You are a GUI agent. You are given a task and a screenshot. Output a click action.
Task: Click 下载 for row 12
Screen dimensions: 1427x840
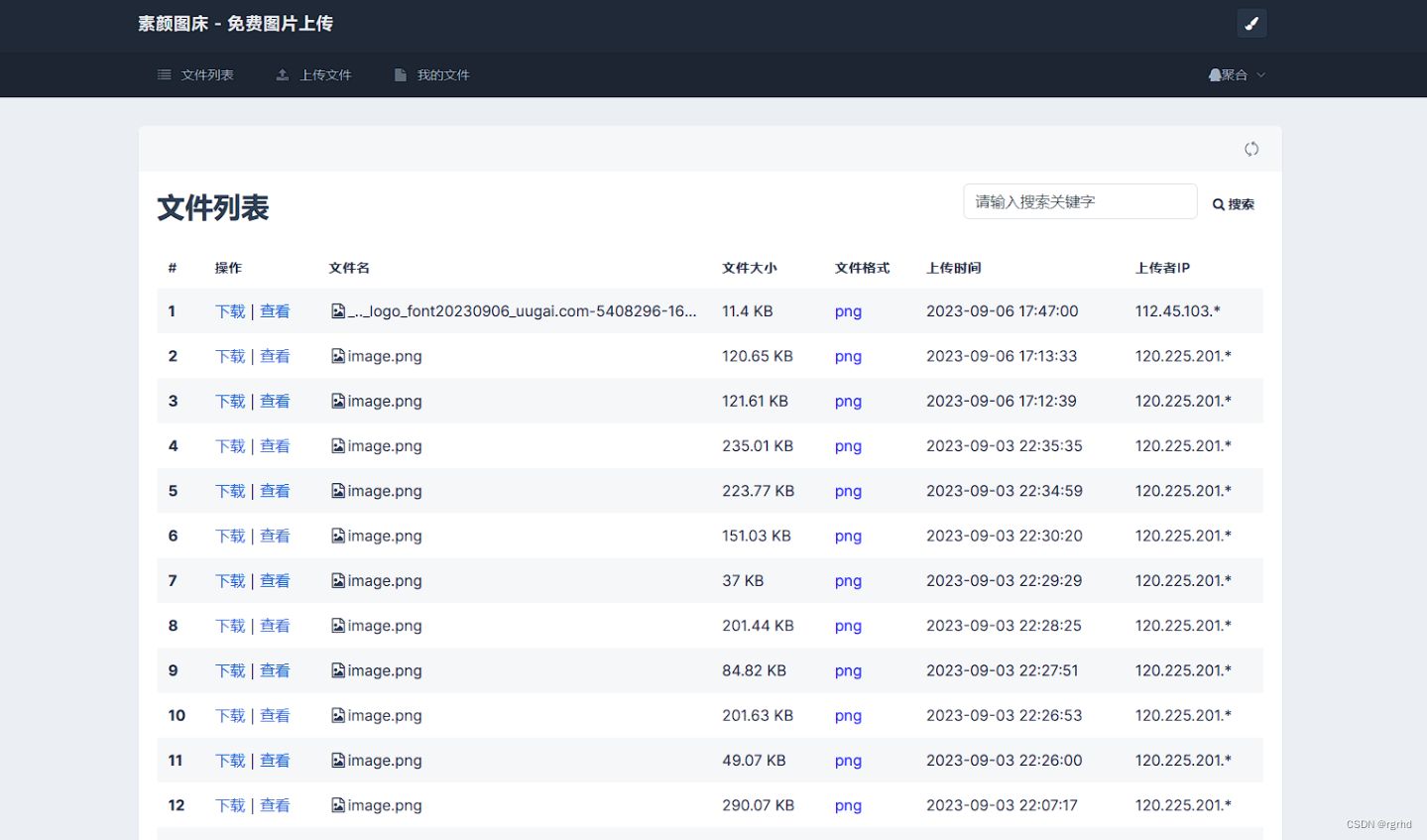click(x=230, y=805)
